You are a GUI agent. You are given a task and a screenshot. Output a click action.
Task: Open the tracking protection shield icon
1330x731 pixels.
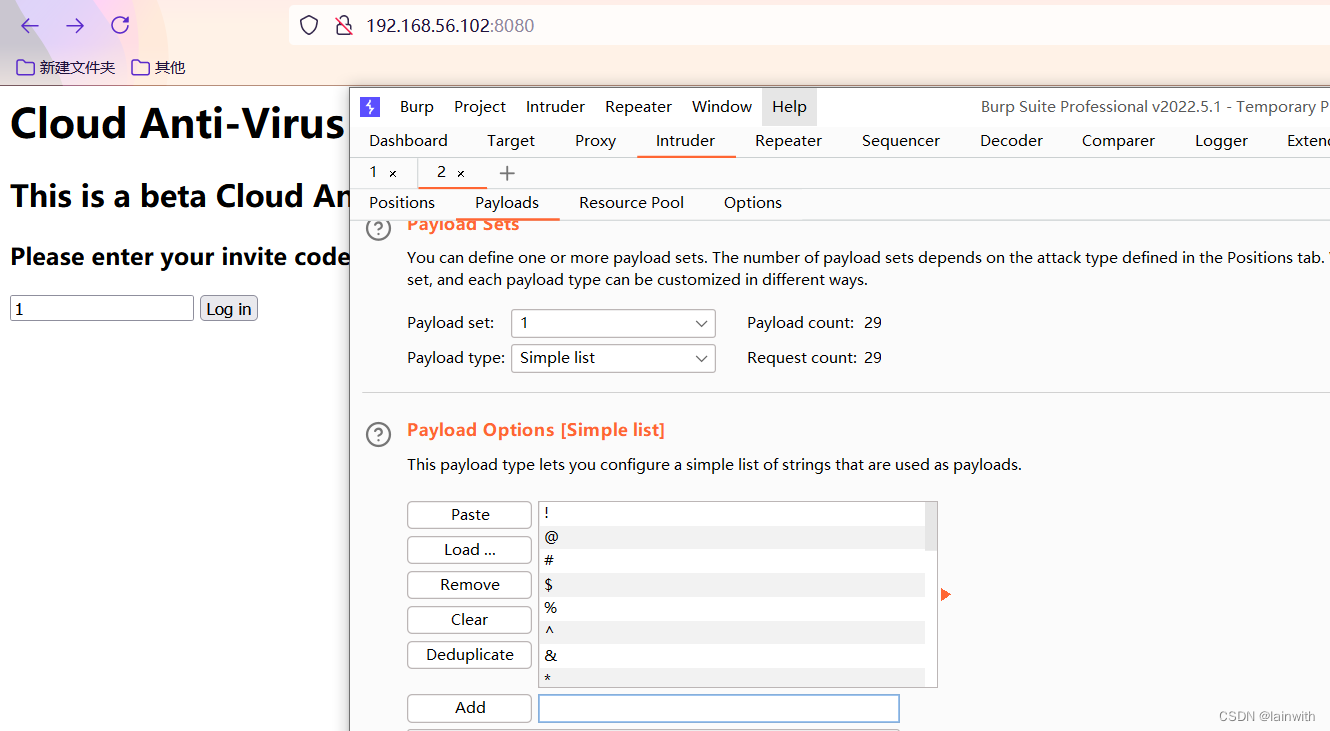tap(309, 25)
